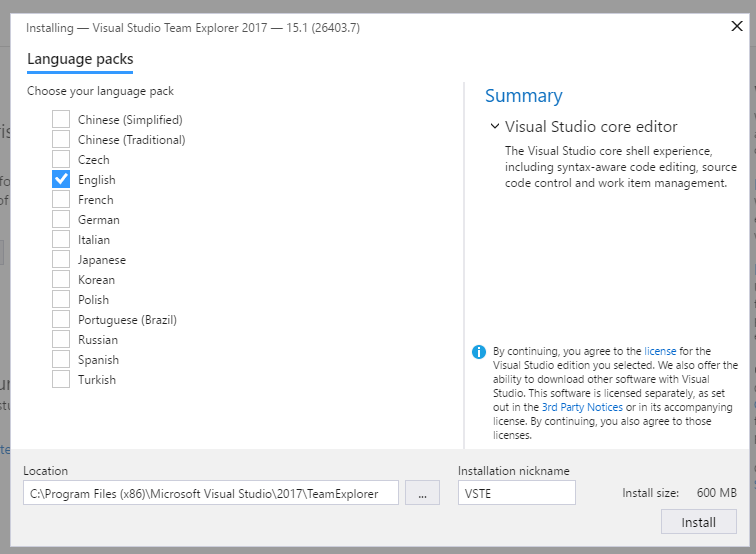Viewport: 756px width, 554px height.
Task: Click the 600 MB install size value
Action: (716, 493)
